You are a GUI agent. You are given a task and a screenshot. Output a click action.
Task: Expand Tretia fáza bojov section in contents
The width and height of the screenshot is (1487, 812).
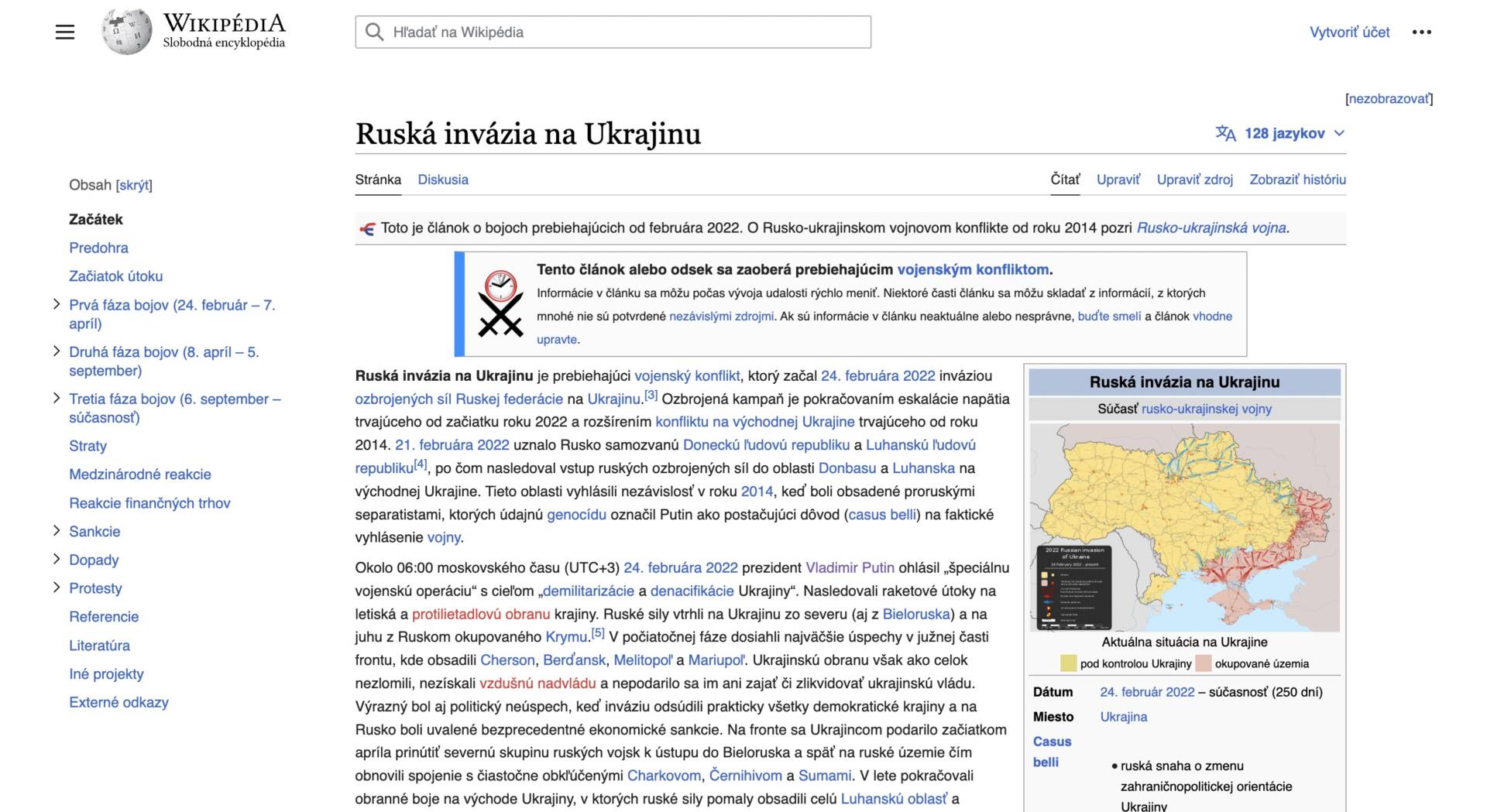[57, 398]
